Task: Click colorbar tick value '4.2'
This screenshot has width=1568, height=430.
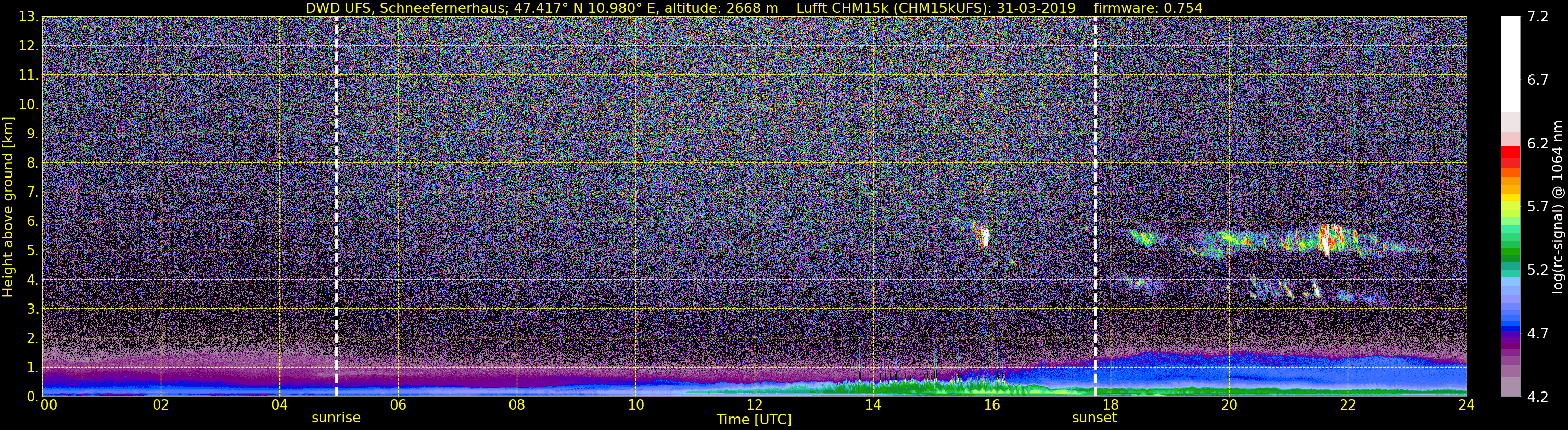Action: point(1538,397)
